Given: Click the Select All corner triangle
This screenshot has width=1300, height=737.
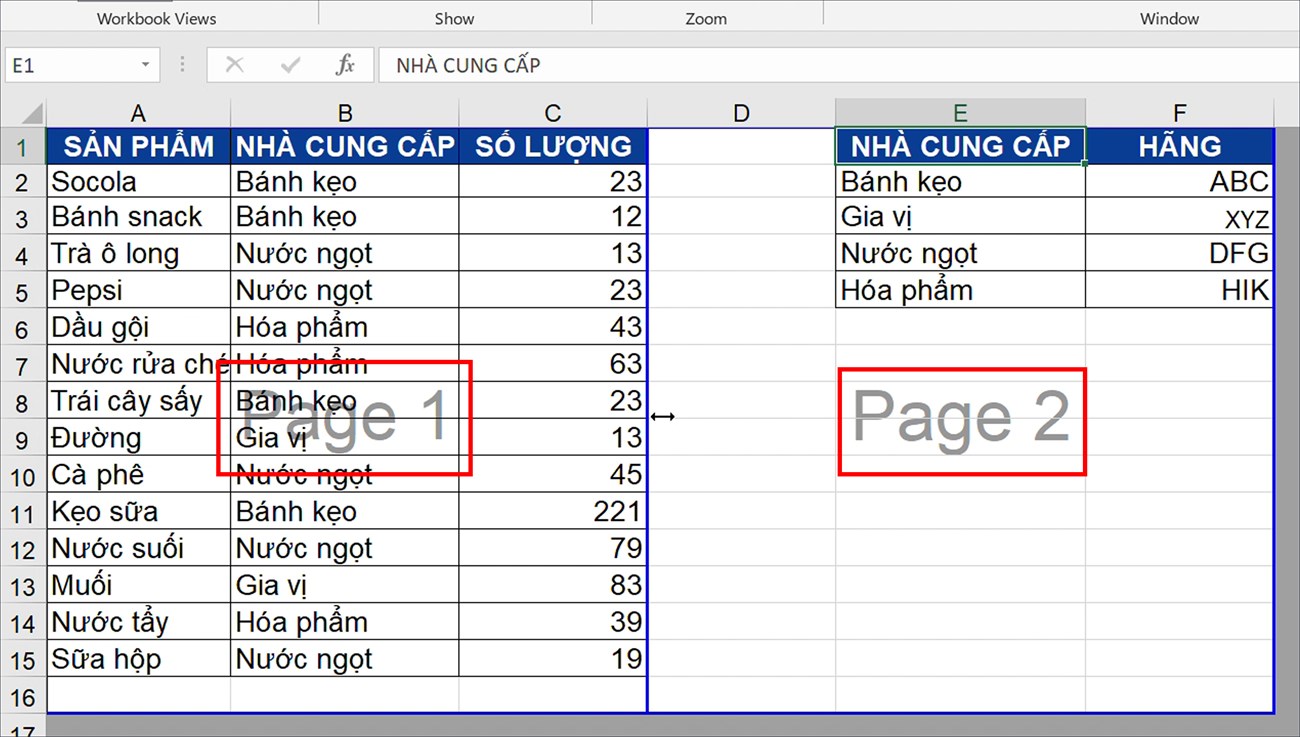Looking at the screenshot, I should point(30,112).
